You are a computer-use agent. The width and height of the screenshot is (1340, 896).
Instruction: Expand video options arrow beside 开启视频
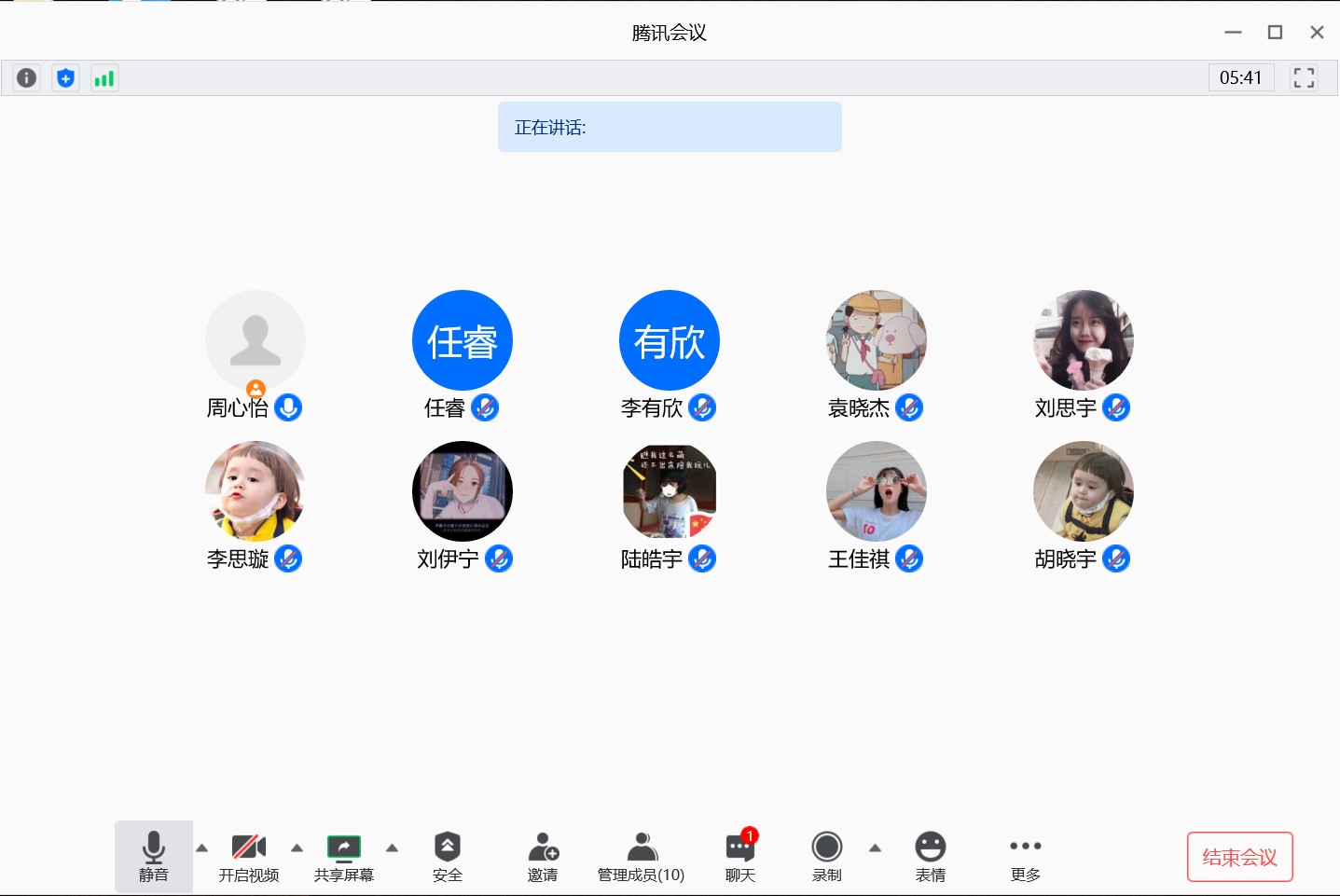click(297, 848)
